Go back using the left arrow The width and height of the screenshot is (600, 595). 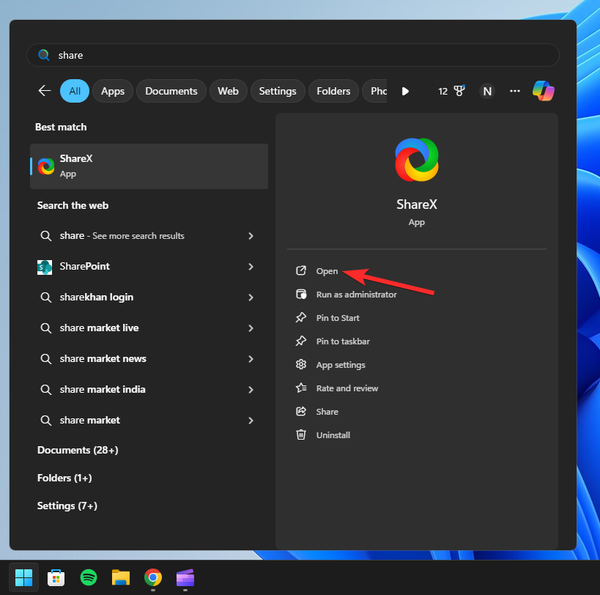coord(44,91)
